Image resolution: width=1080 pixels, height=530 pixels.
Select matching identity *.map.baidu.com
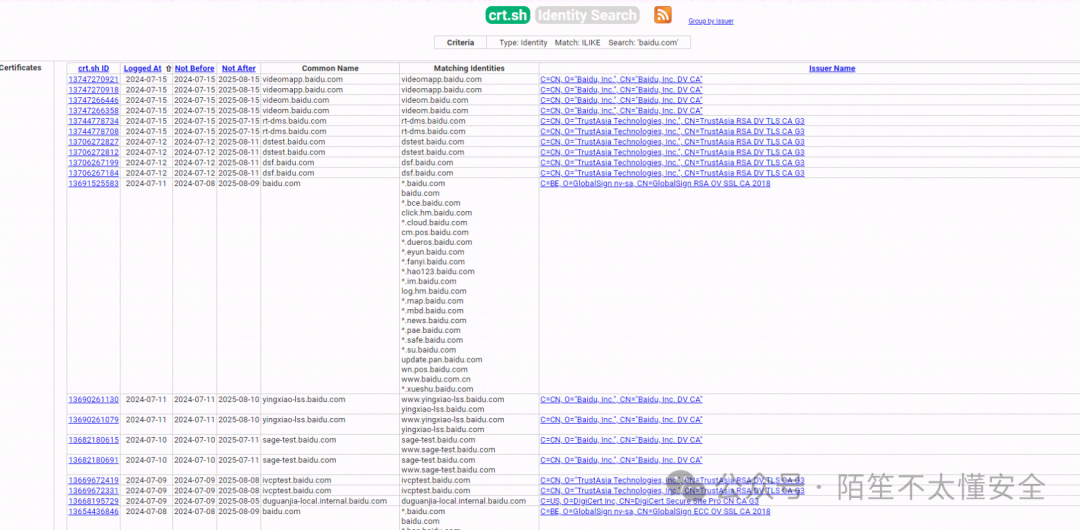pos(433,300)
